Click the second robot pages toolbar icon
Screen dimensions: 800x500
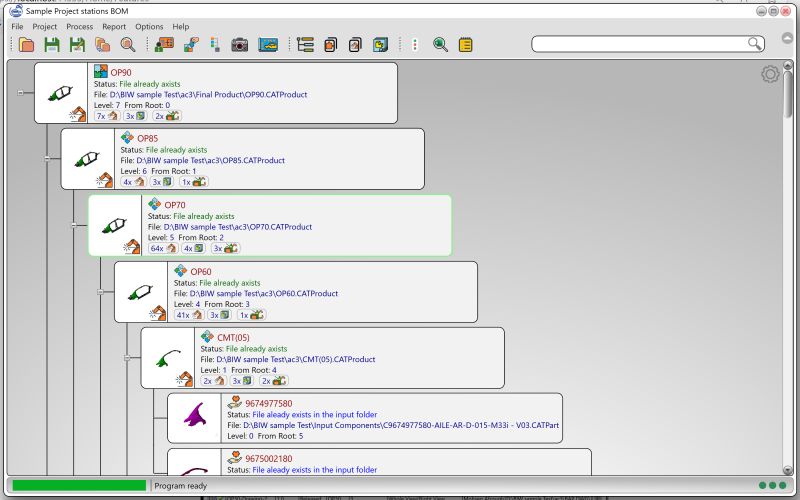[355, 45]
